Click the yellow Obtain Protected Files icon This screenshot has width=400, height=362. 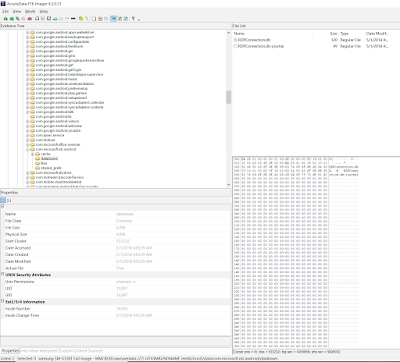[x=81, y=19]
